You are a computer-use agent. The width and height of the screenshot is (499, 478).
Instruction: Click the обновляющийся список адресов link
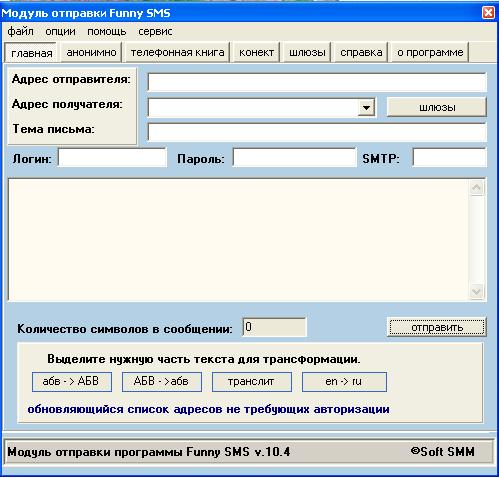(208, 409)
